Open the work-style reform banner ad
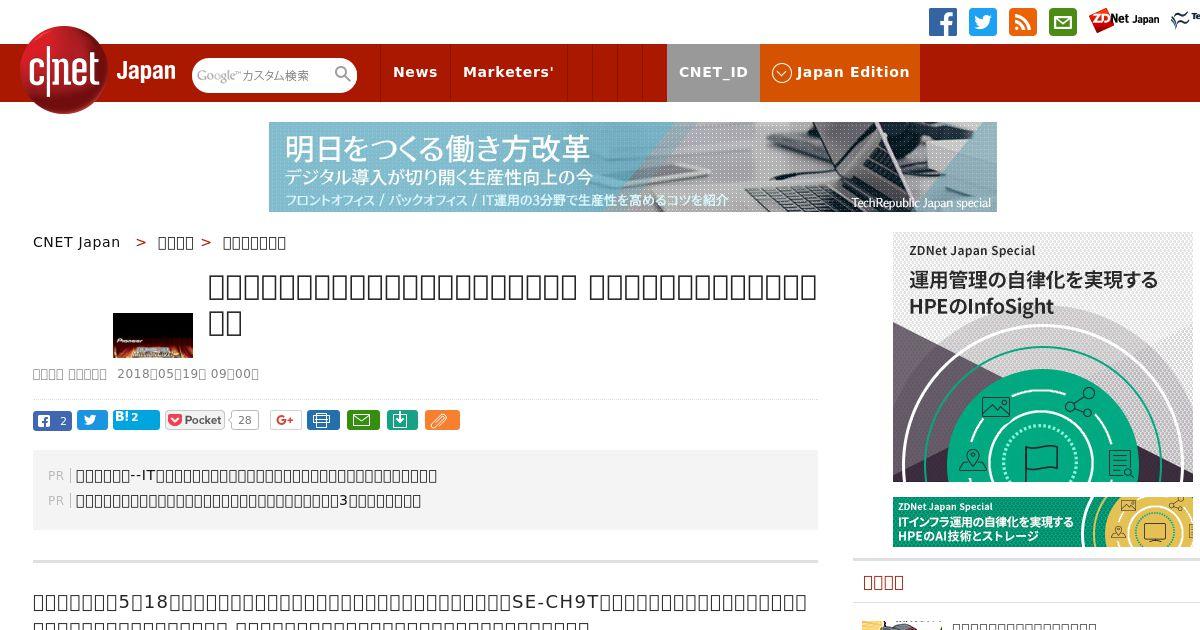This screenshot has width=1200, height=630. [633, 167]
